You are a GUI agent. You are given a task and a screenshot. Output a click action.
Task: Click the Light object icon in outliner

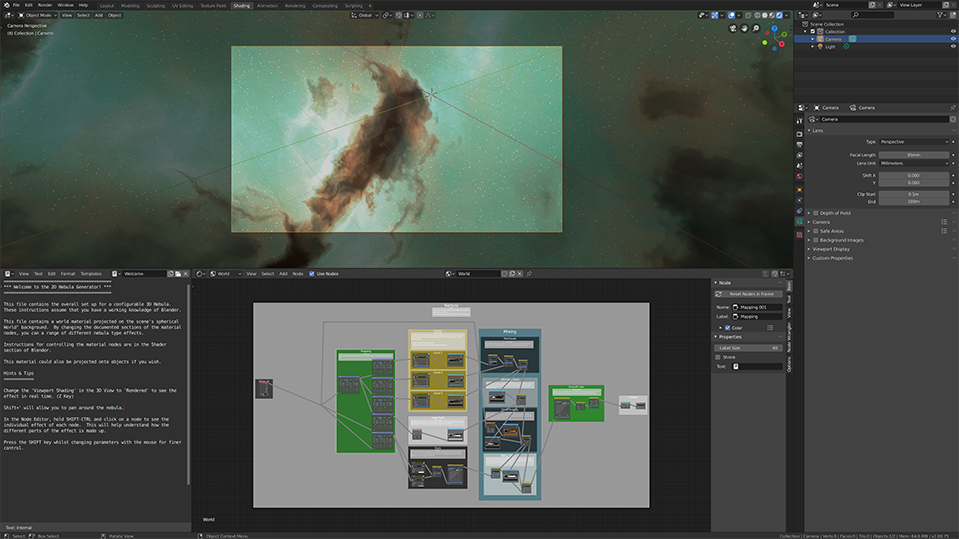[x=821, y=46]
